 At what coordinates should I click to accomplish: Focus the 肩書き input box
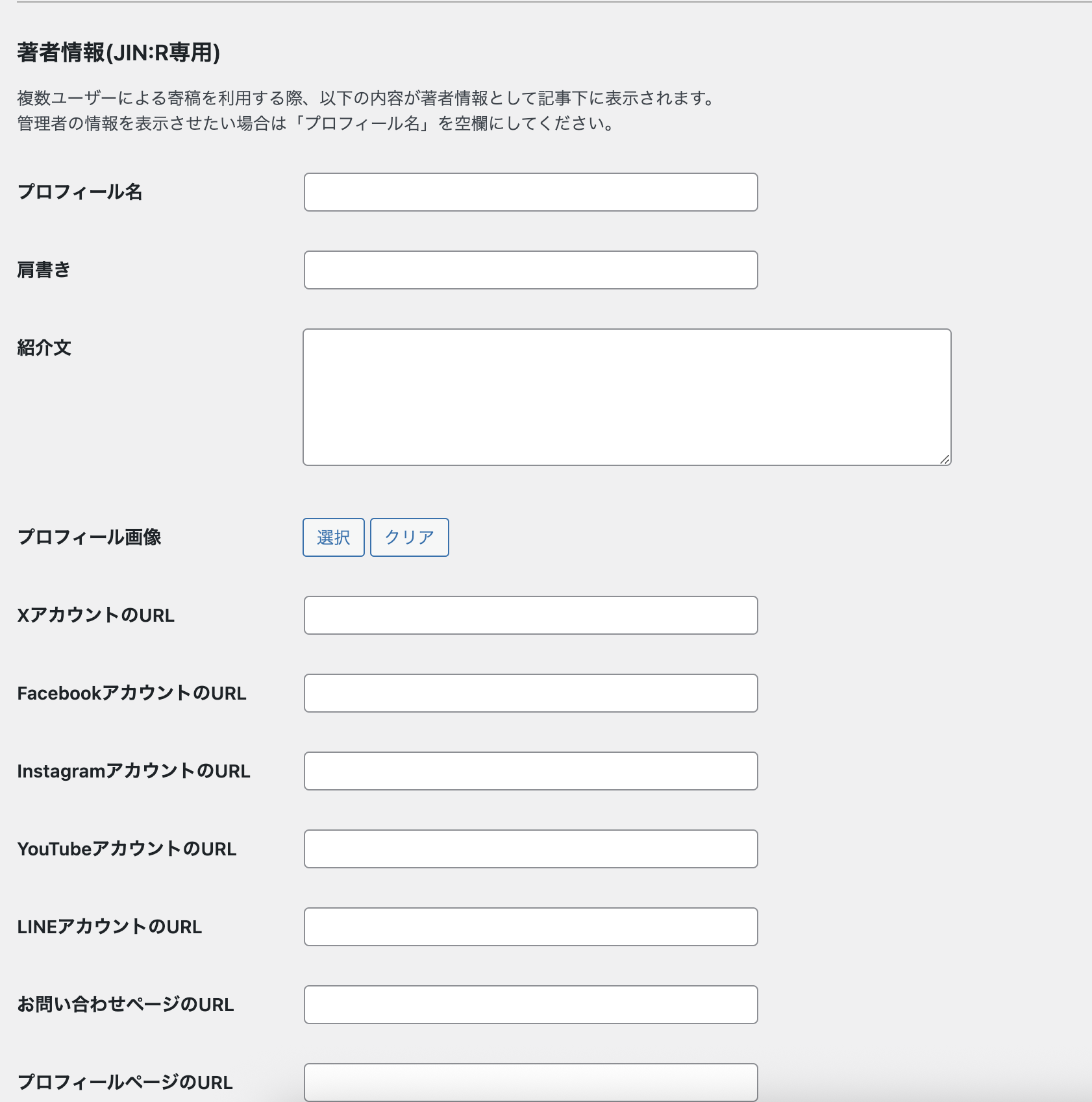pos(530,270)
